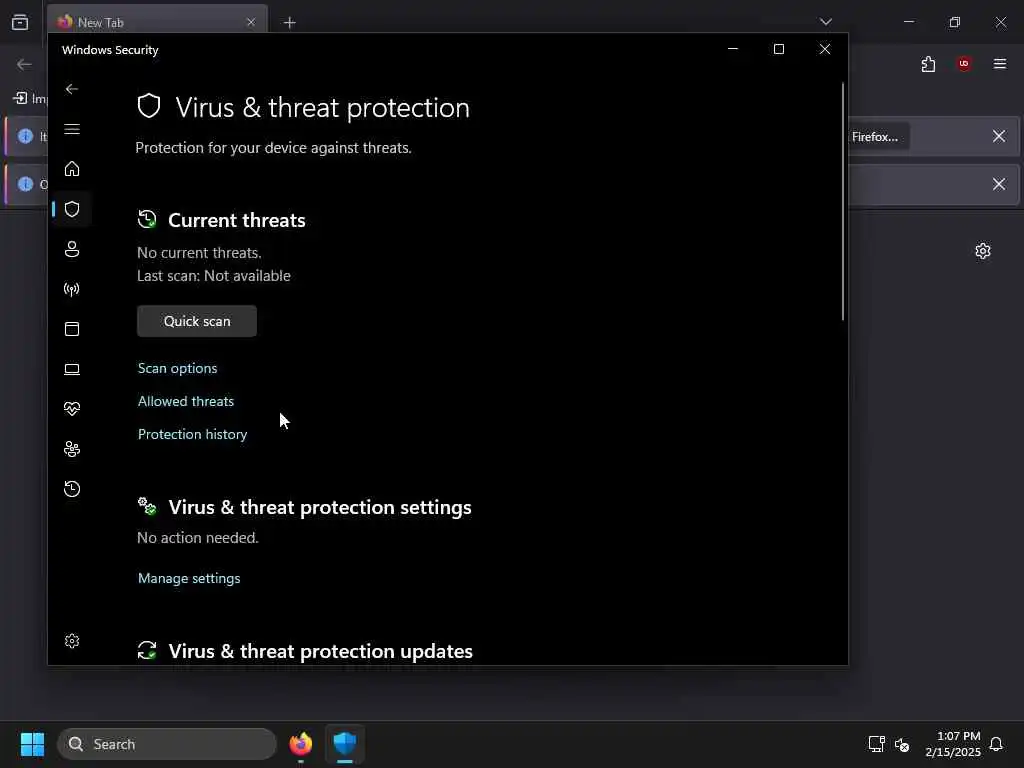Open Firefox extensions puzzle icon
Viewport: 1024px width, 768px height.
[928, 64]
